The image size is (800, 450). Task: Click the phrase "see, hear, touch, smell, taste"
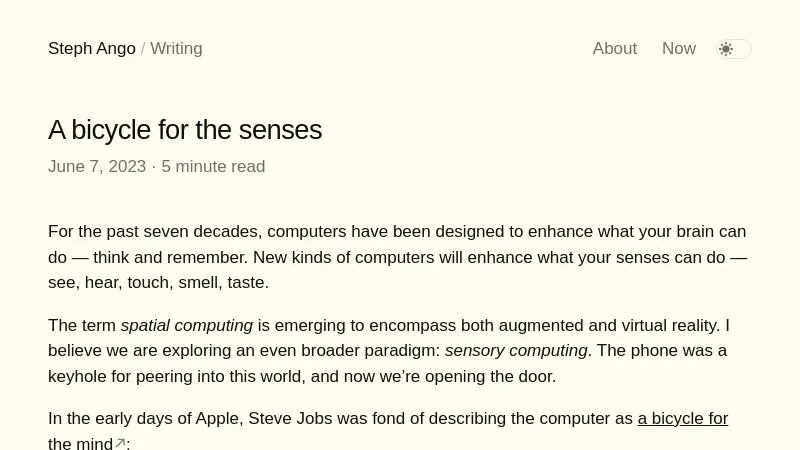pos(156,282)
